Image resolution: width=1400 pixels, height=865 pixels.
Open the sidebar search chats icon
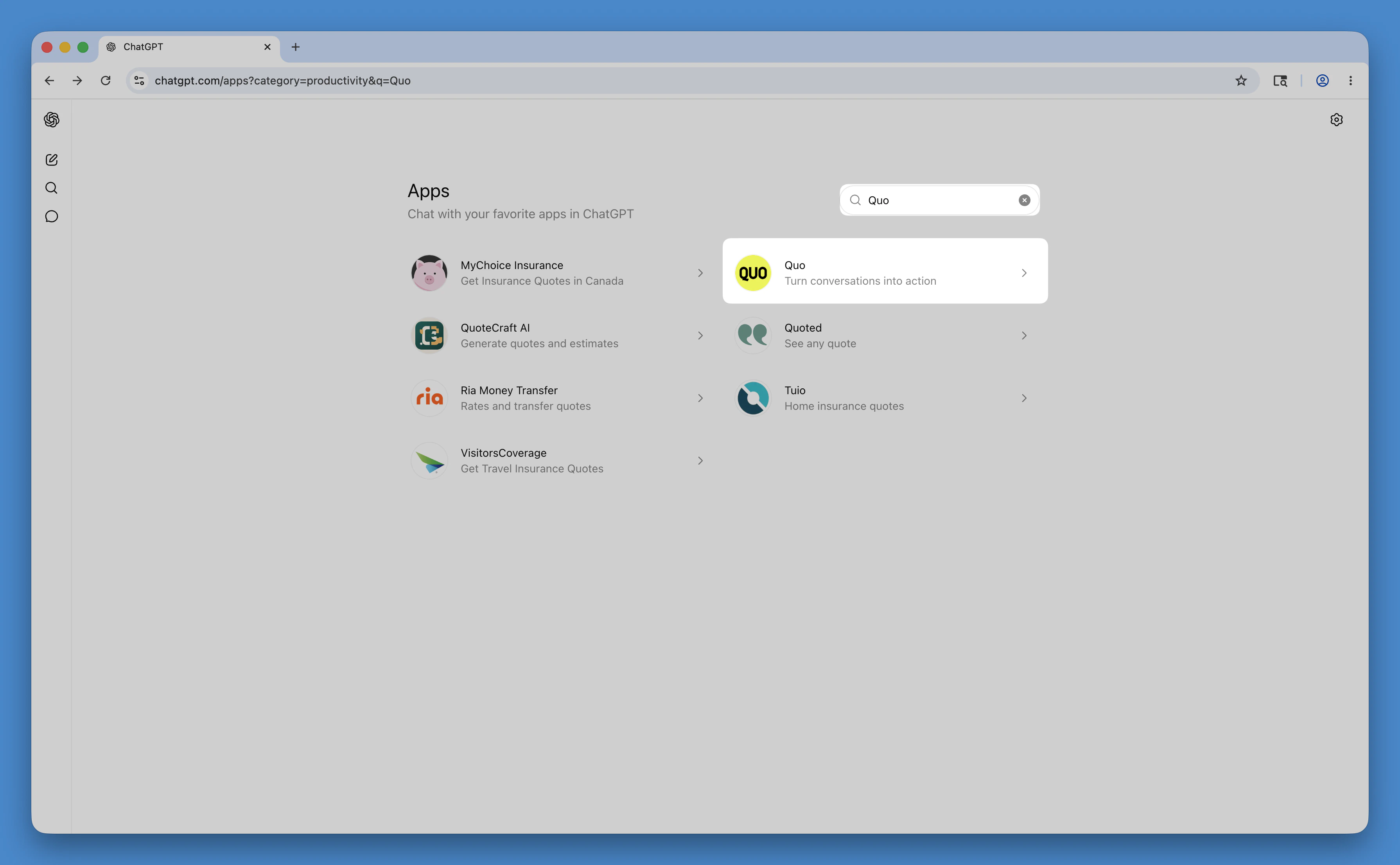coord(52,188)
